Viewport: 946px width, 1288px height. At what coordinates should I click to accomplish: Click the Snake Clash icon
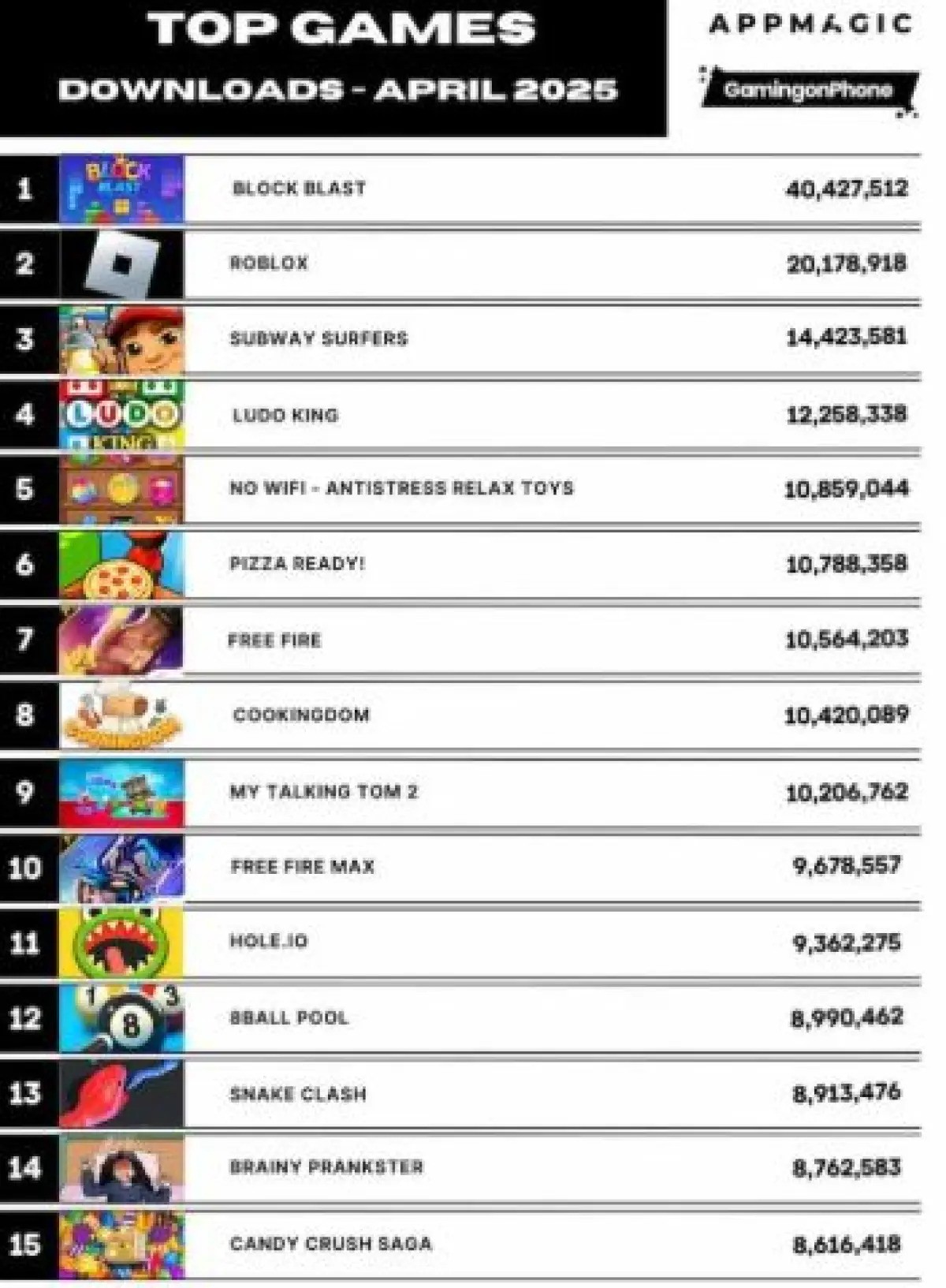pos(121,1094)
